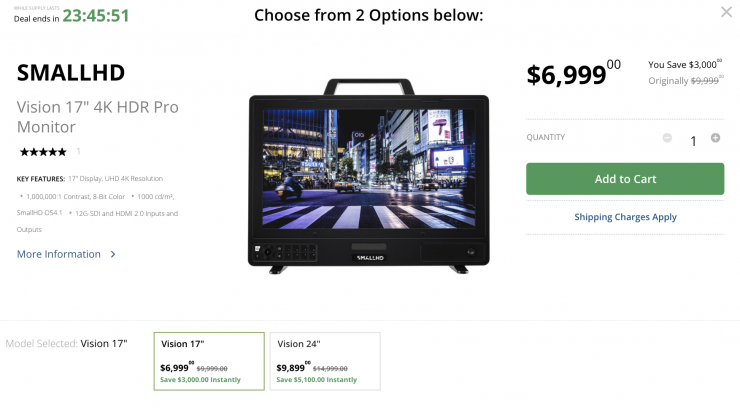The width and height of the screenshot is (740, 415).
Task: Click the review count next to the stars
Action: [x=79, y=152]
